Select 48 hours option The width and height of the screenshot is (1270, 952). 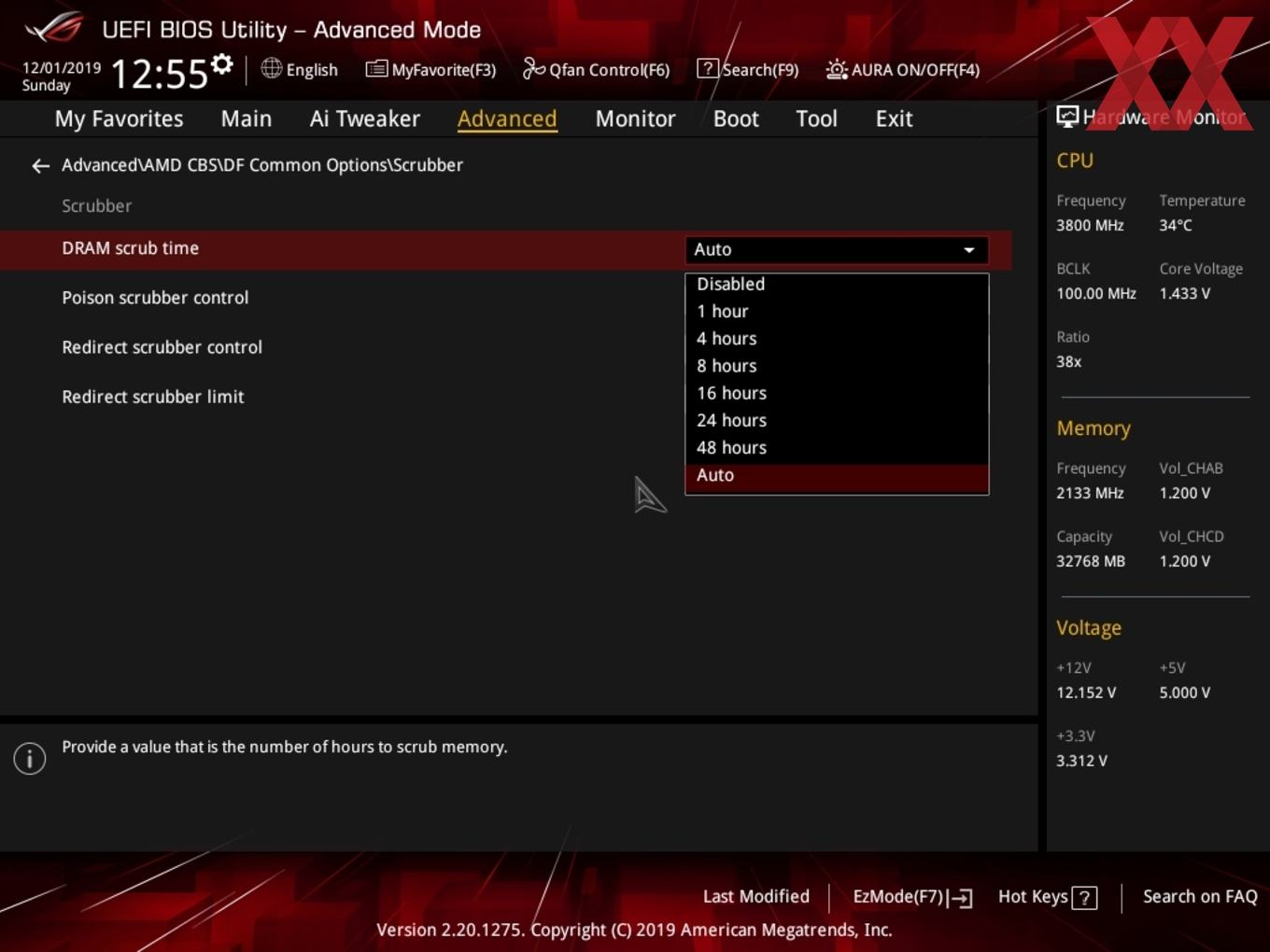tap(837, 447)
